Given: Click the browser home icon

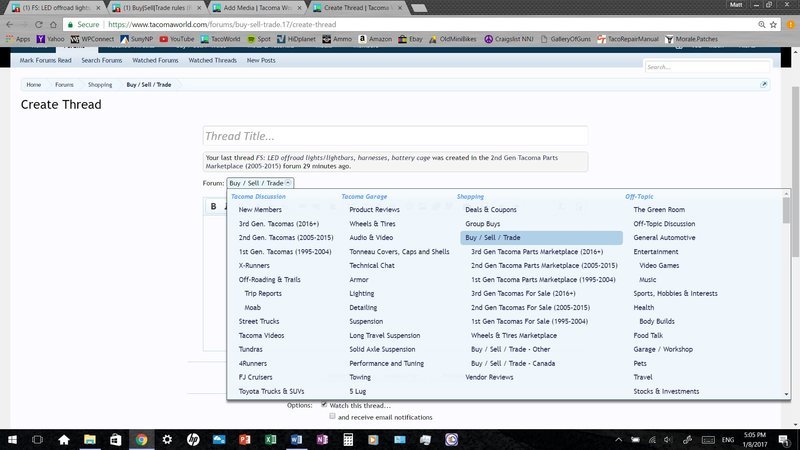Looking at the screenshot, I should coord(53,24).
